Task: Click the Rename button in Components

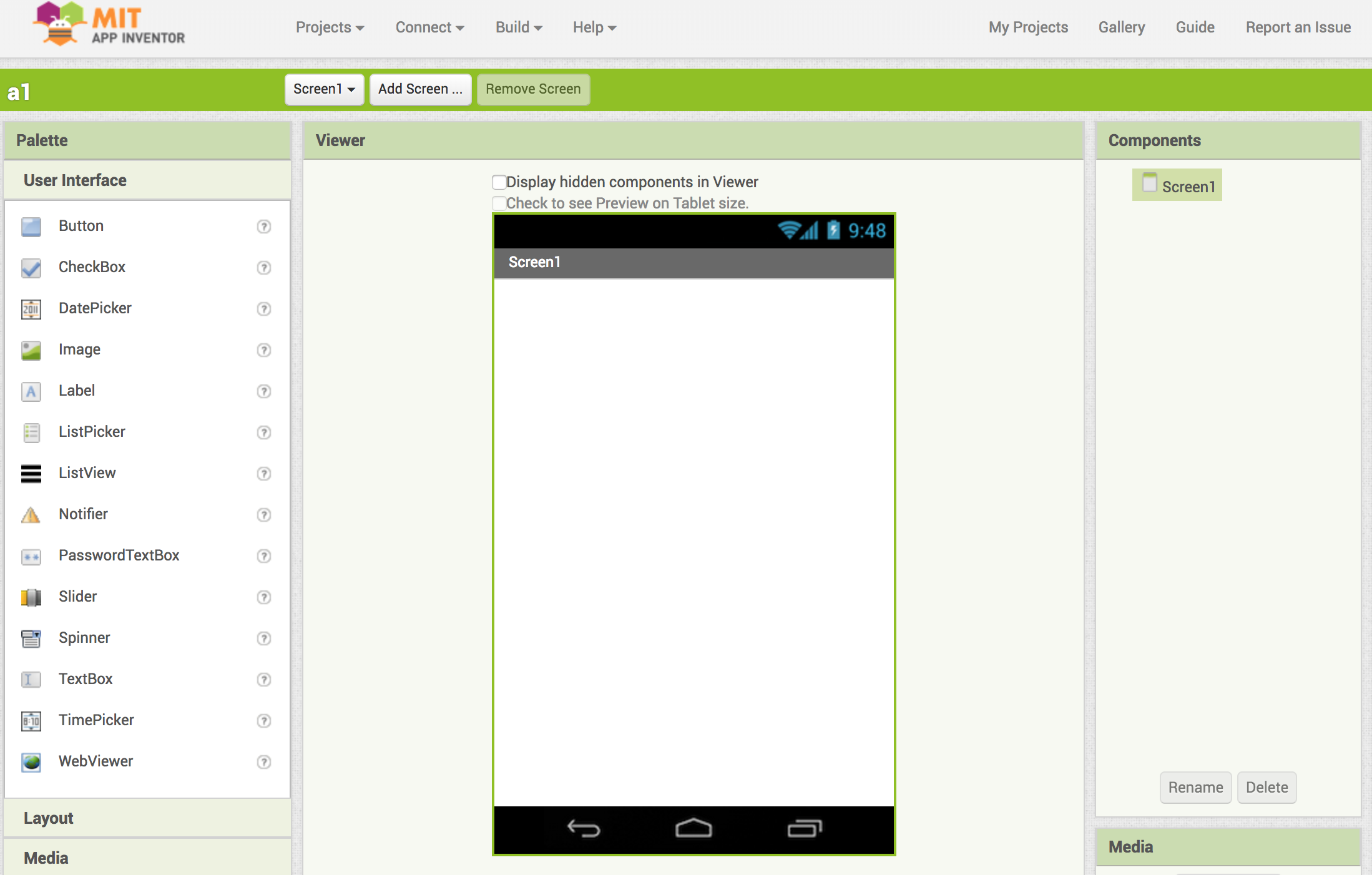Action: pyautogui.click(x=1195, y=788)
